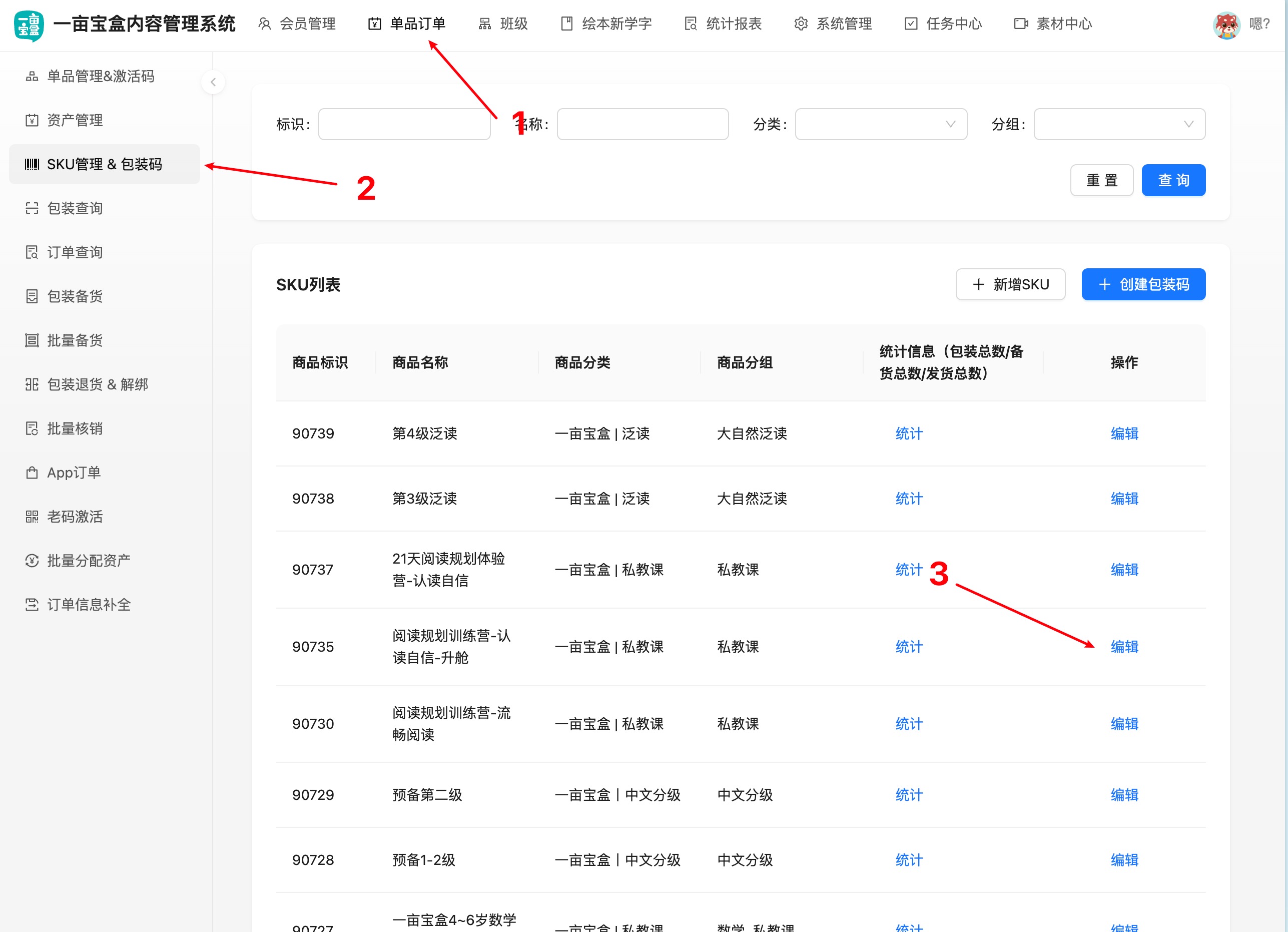This screenshot has width=1288, height=932.
Task: Open 系统管理 via the gear icon
Action: [800, 24]
